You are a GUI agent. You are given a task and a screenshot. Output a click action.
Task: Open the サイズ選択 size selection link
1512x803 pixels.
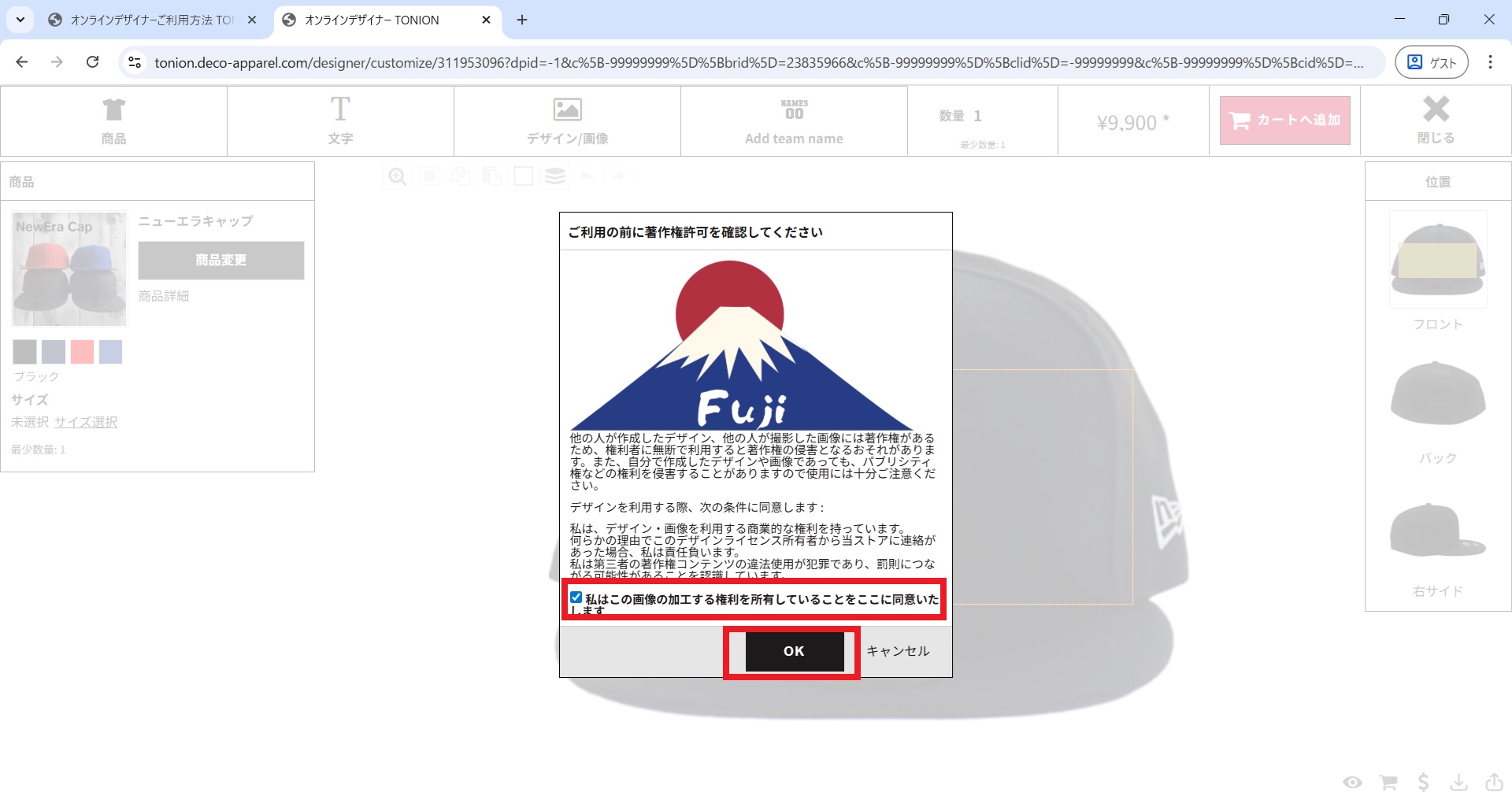(86, 422)
